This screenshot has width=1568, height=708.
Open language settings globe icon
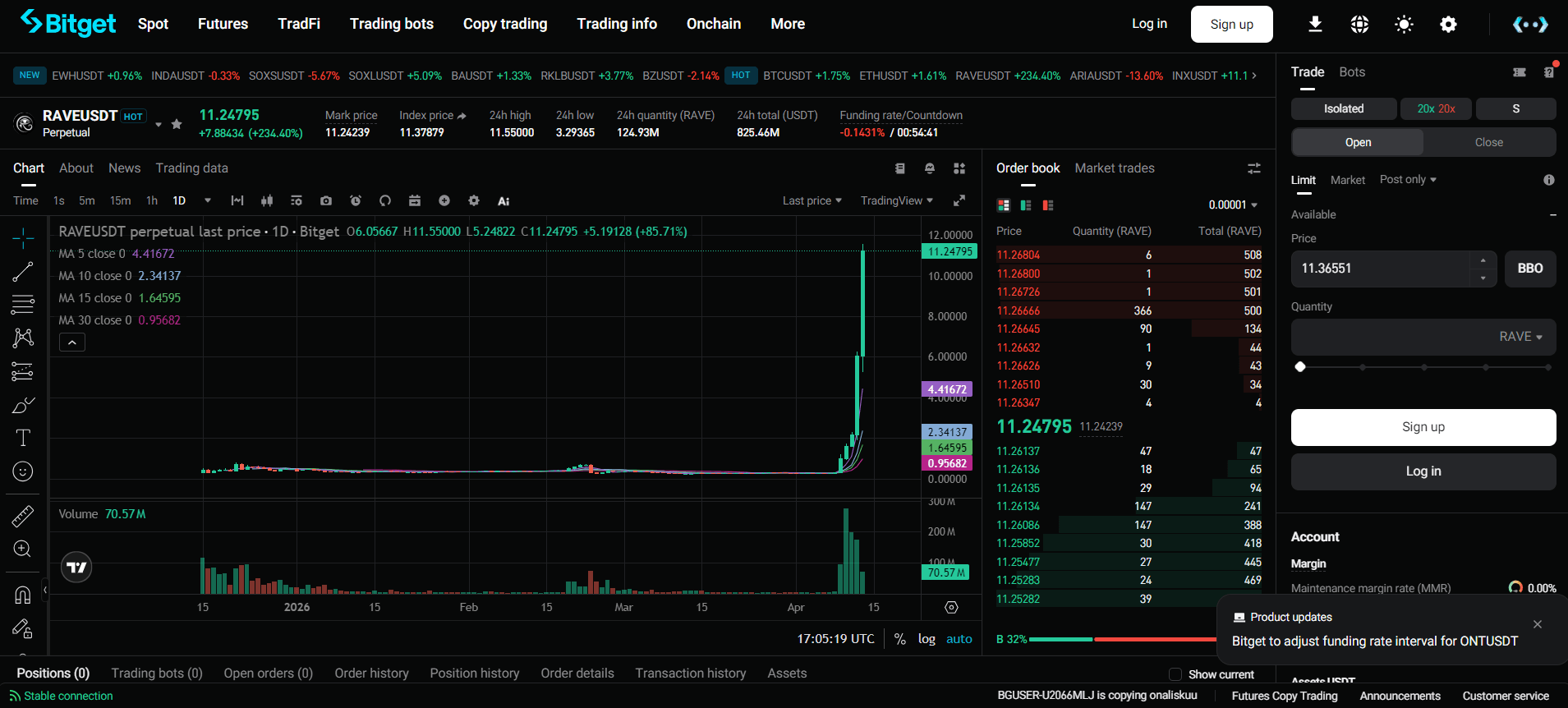(1359, 25)
